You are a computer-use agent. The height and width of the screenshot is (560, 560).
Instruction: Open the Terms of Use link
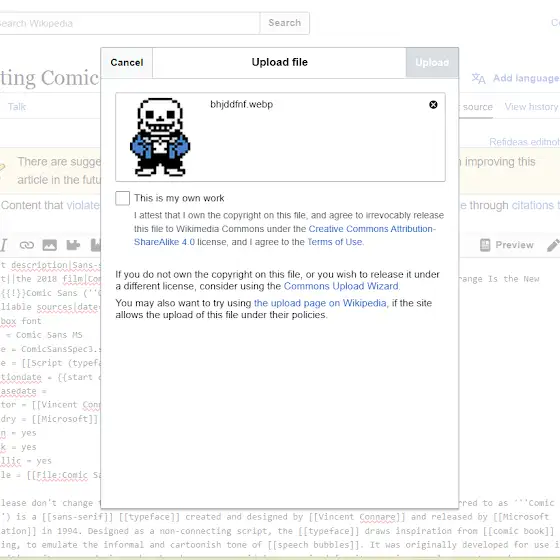coord(335,242)
